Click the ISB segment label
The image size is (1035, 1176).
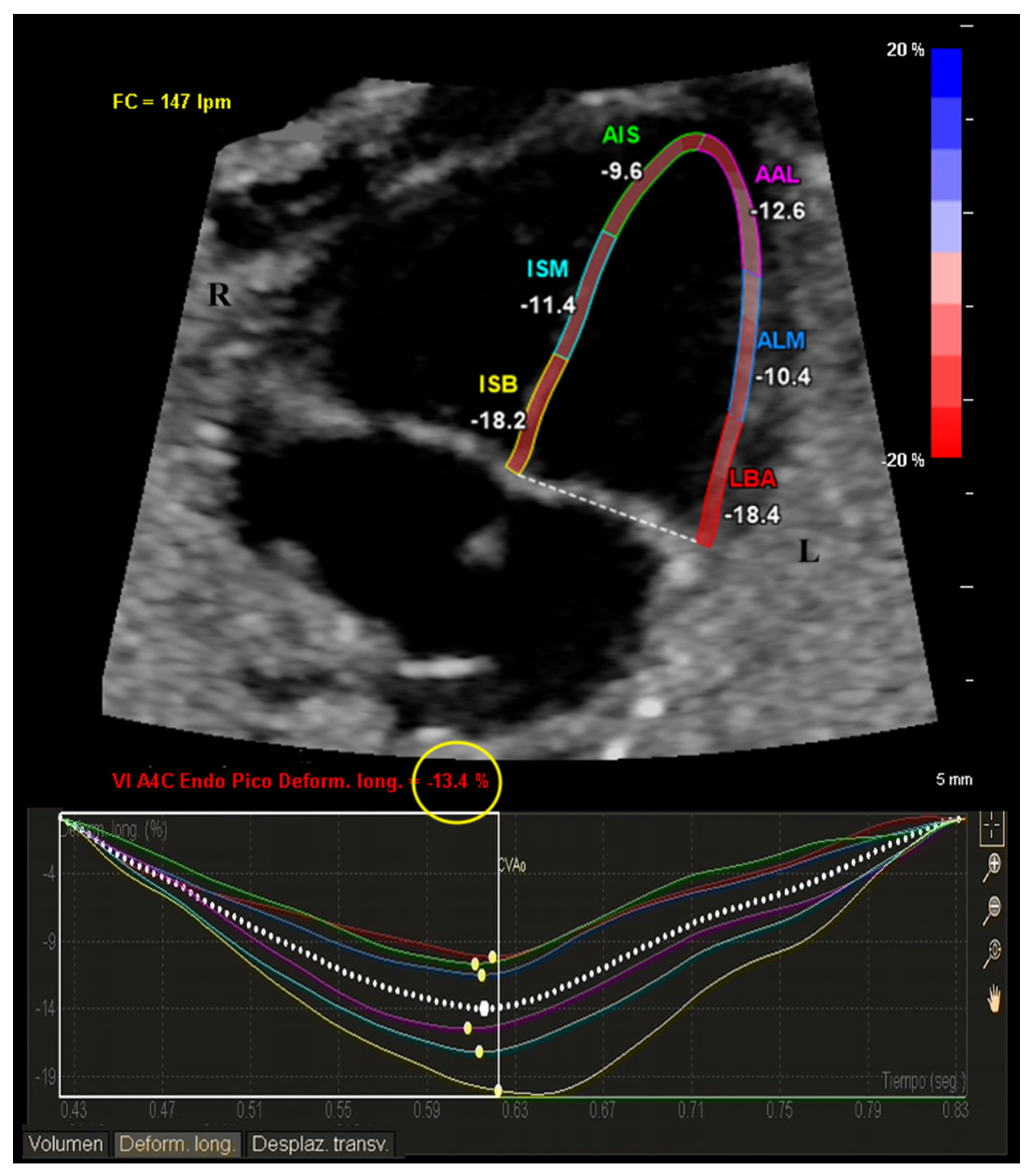(x=498, y=384)
